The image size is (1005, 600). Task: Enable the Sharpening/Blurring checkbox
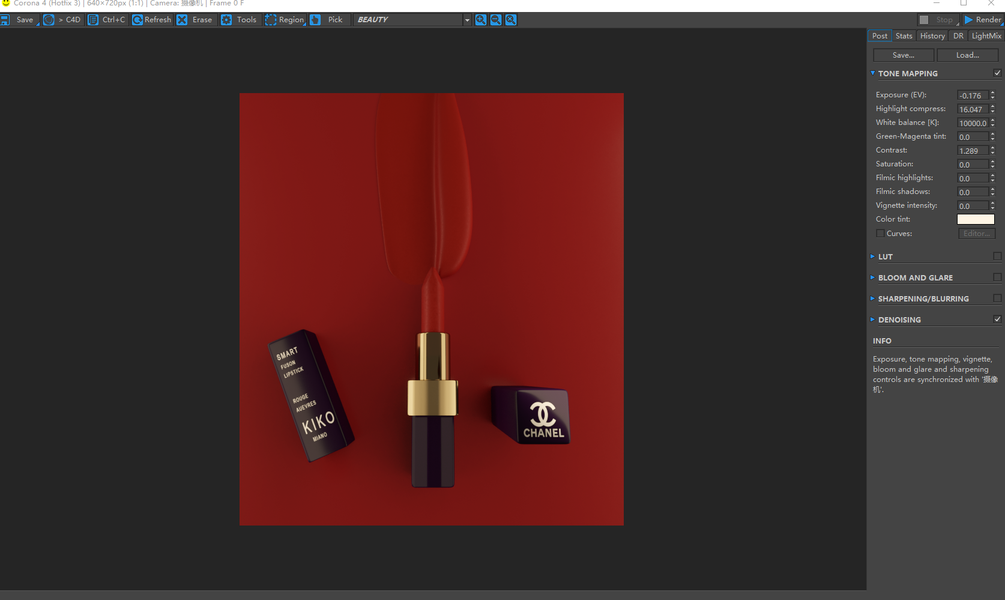(997, 298)
